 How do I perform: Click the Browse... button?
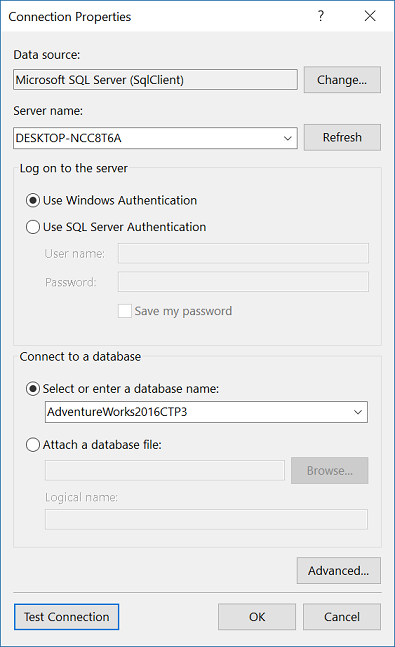[329, 470]
